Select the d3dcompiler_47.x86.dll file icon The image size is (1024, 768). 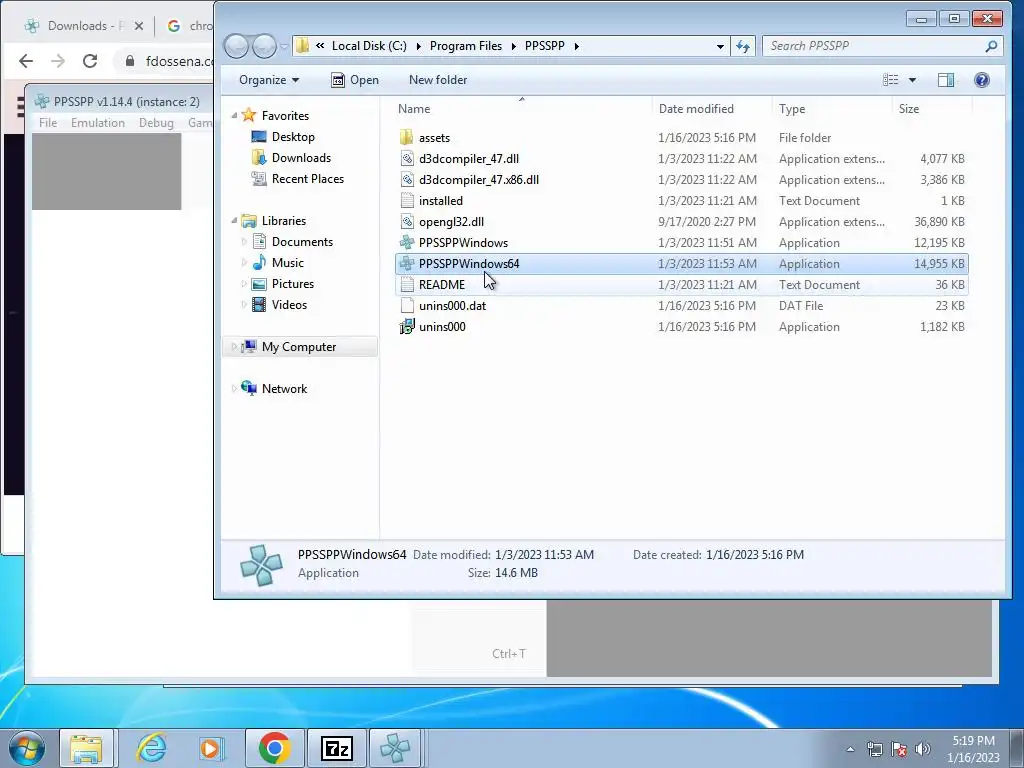tap(407, 180)
